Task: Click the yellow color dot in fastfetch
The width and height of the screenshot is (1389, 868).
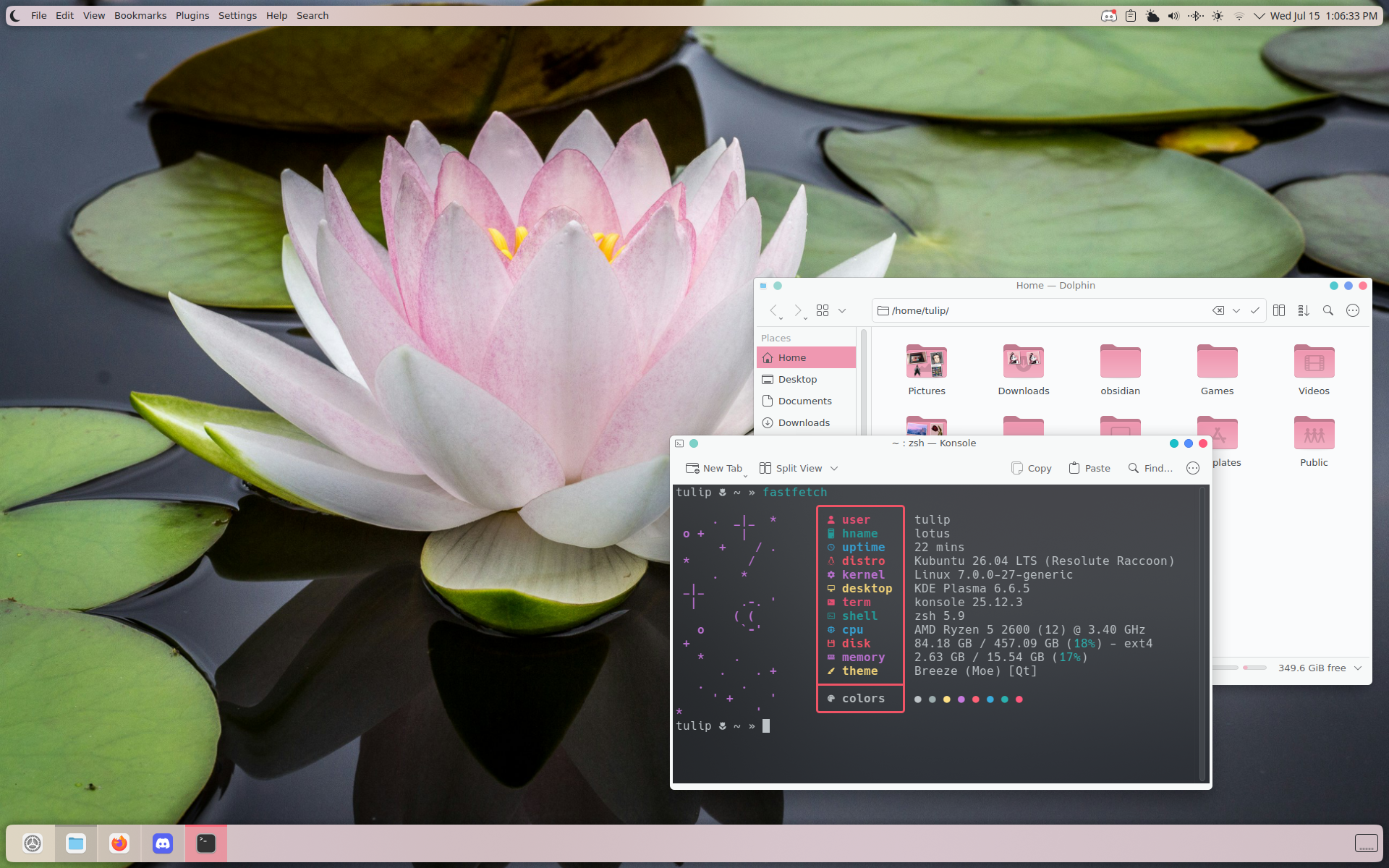Action: [x=947, y=699]
